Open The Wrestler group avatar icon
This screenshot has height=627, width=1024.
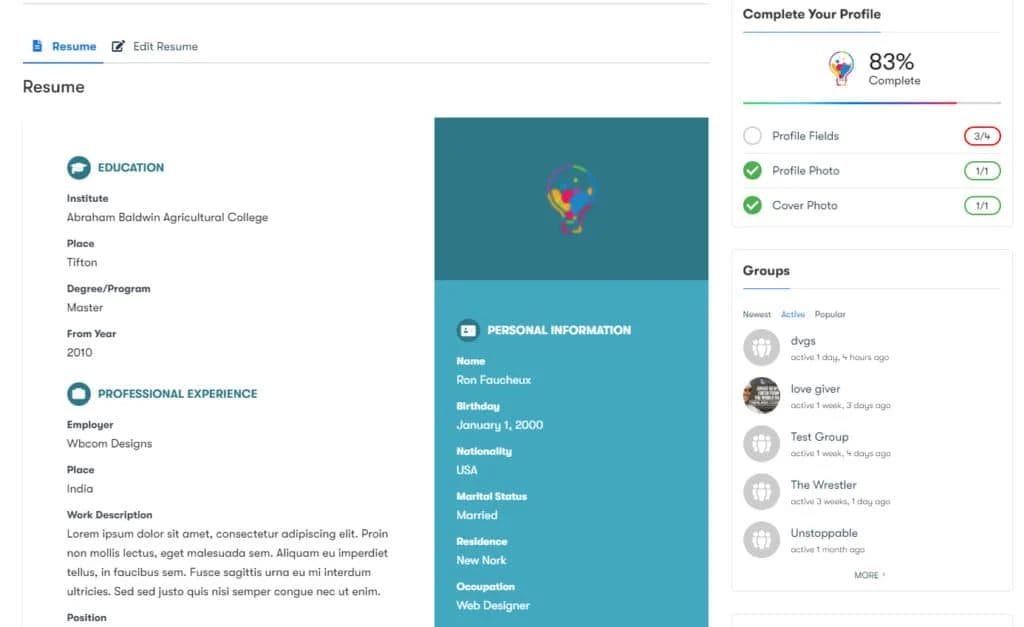tap(761, 492)
